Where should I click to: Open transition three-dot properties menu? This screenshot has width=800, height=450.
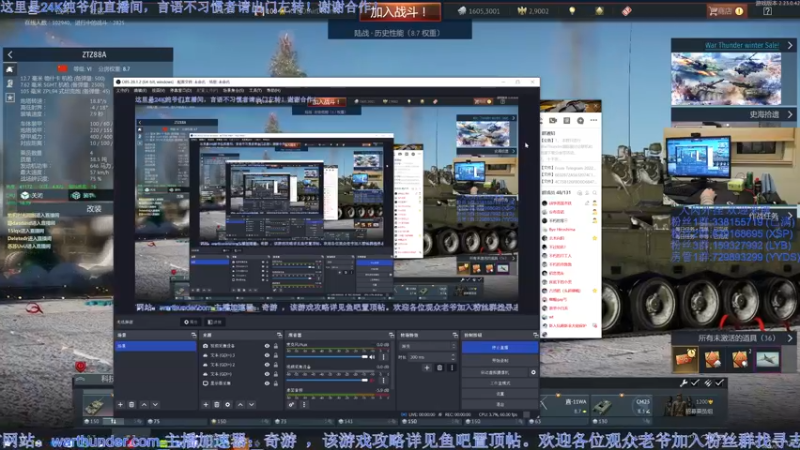click(x=452, y=367)
